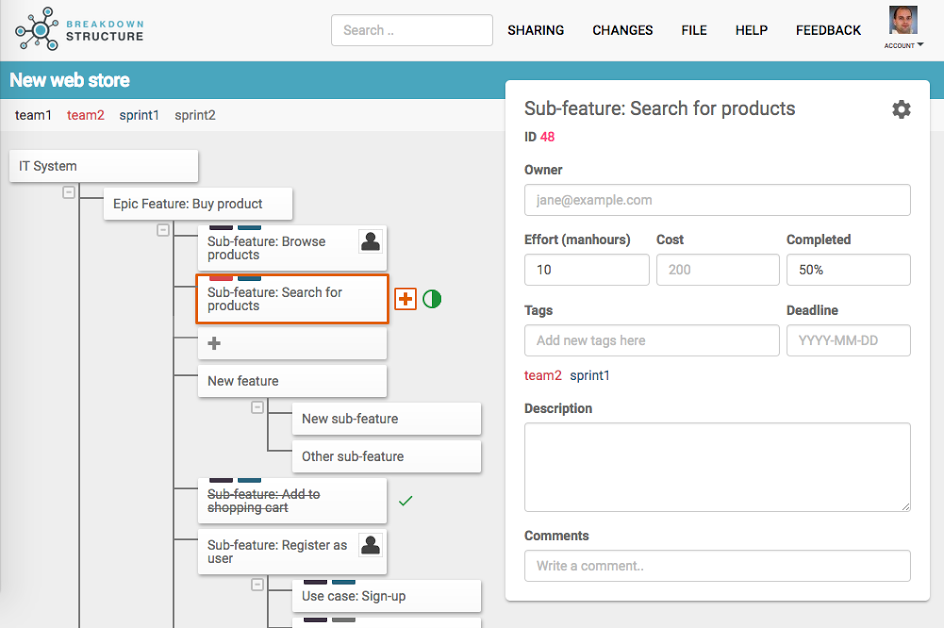
Task: Collapse the New feature branch
Action: click(257, 407)
